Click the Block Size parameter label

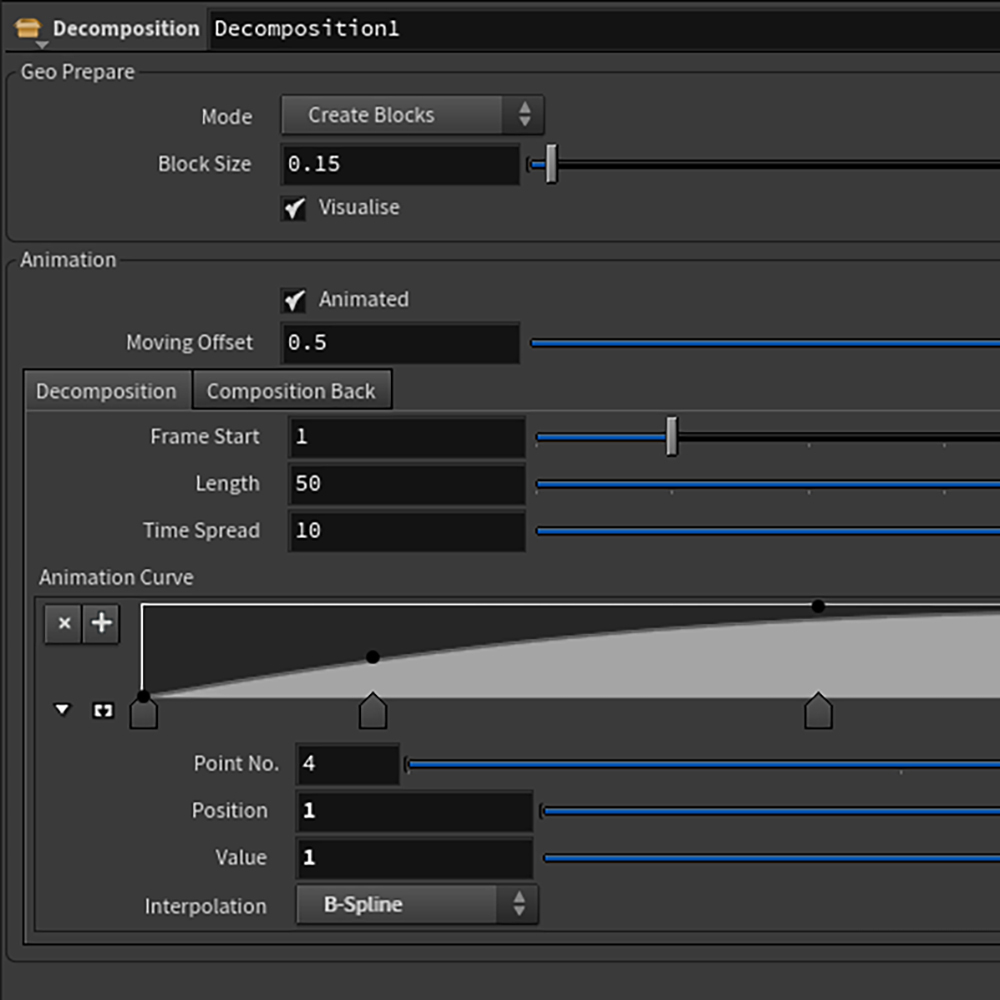[205, 164]
